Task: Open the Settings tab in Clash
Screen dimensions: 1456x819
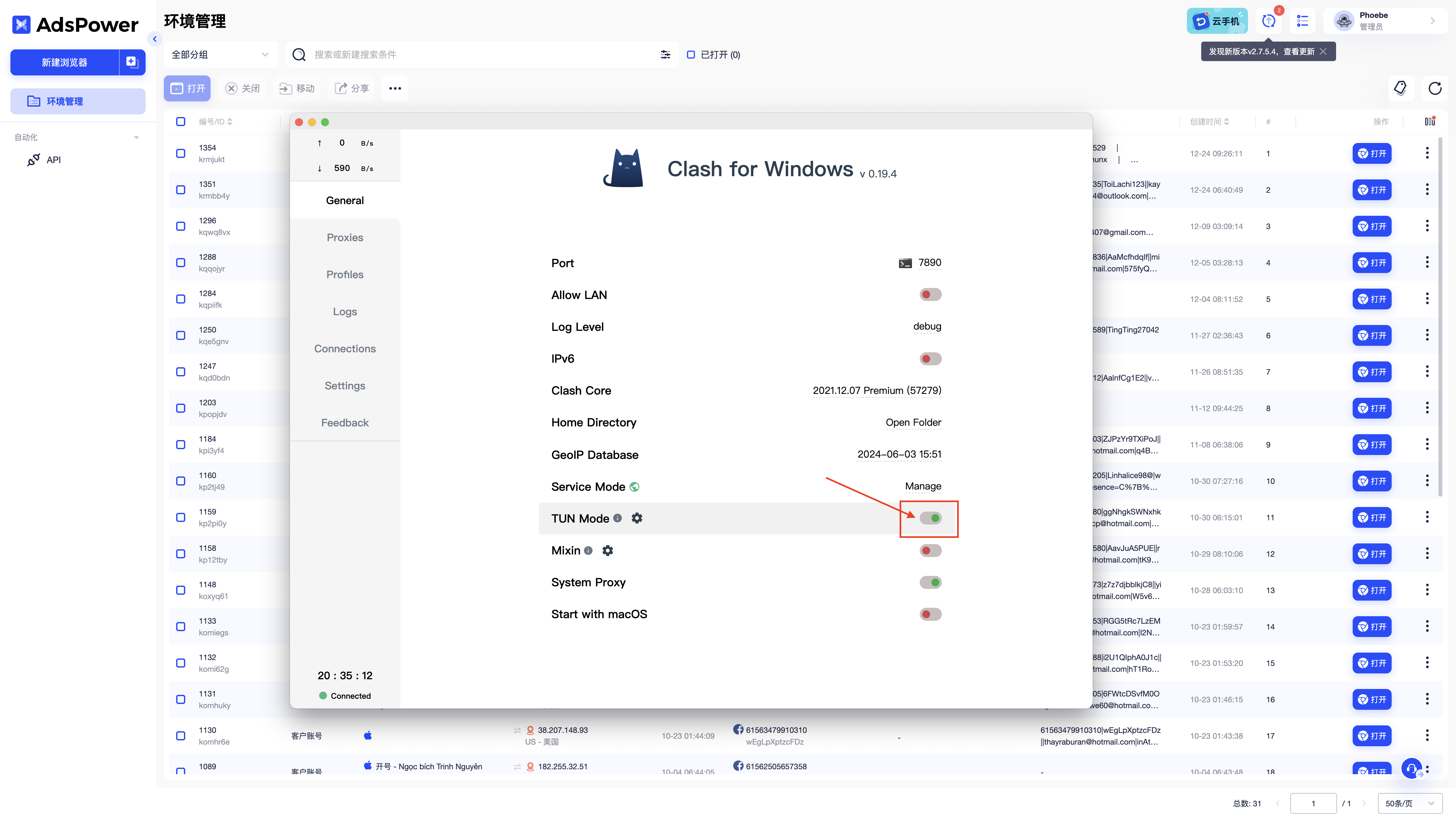Action: click(x=345, y=385)
